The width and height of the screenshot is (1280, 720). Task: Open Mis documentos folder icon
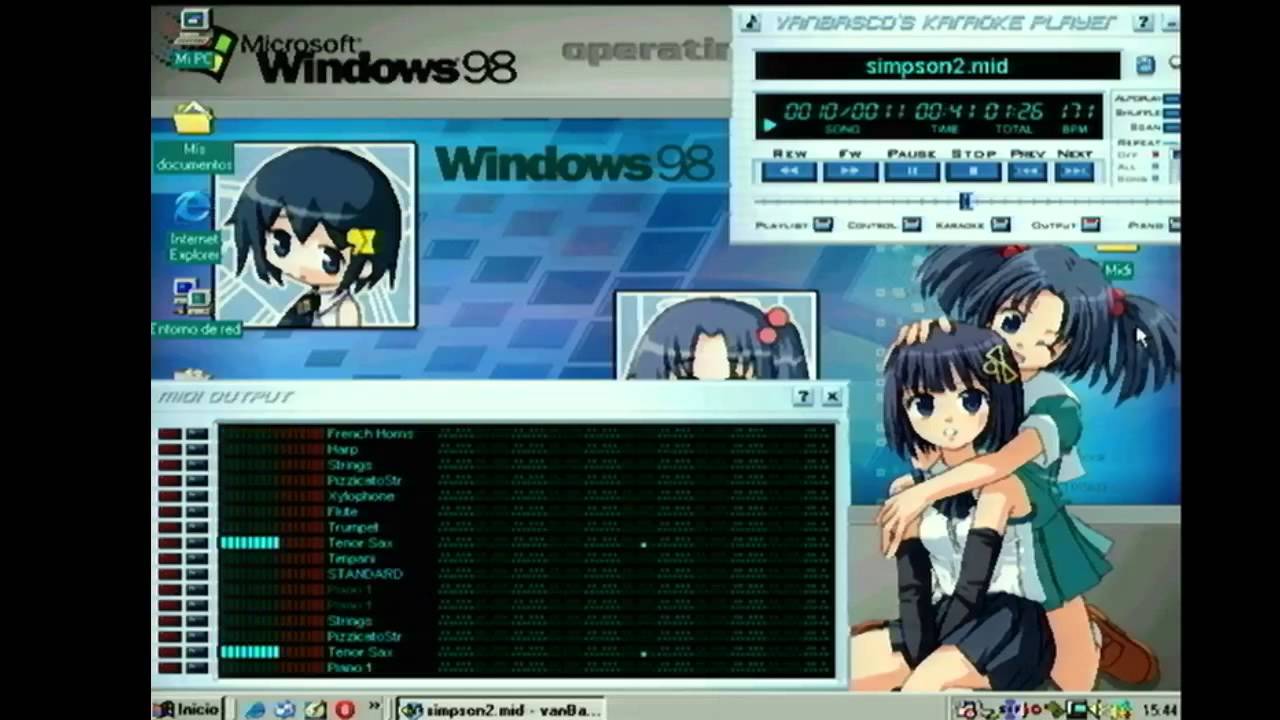tap(193, 137)
